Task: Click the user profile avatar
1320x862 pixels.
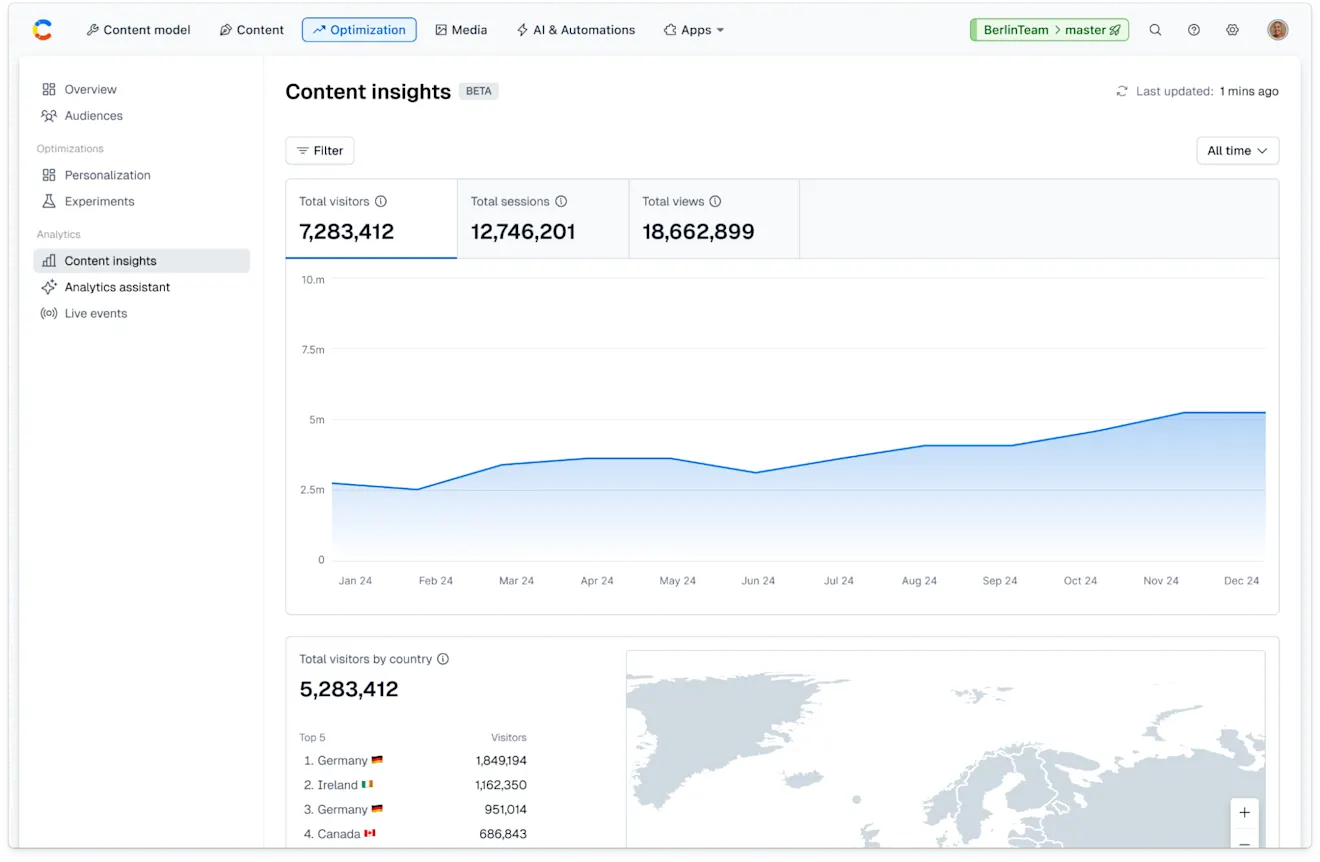Action: coord(1277,30)
